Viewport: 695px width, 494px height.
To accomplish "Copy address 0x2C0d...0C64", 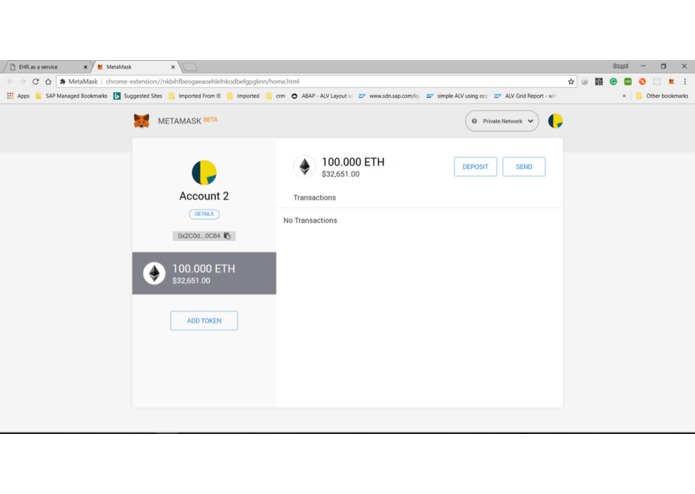I will point(204,236).
